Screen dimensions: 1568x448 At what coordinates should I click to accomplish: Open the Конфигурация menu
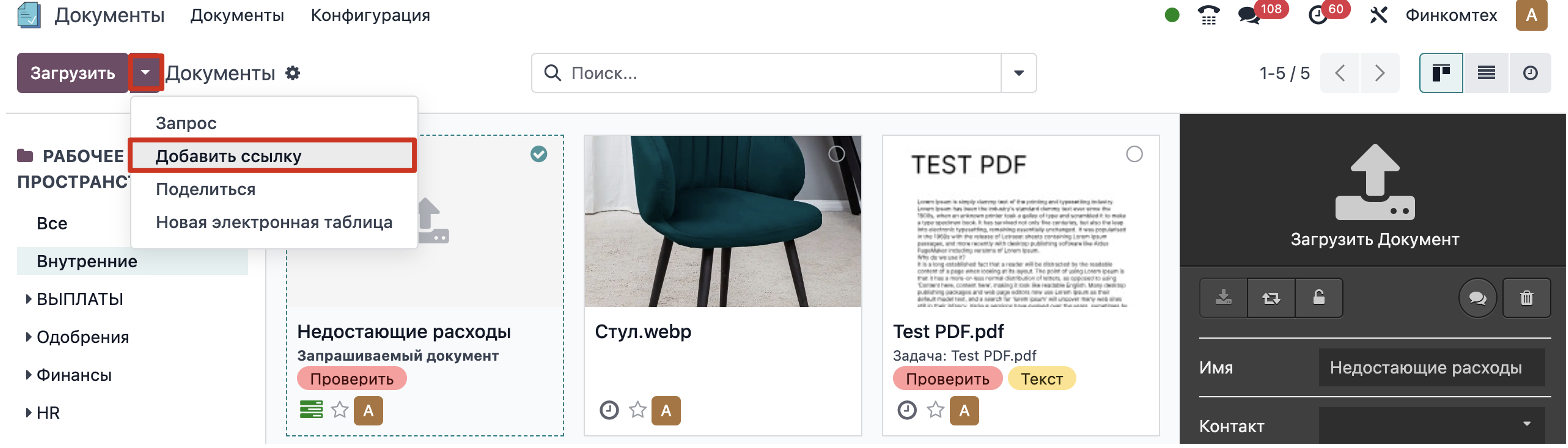pos(370,15)
